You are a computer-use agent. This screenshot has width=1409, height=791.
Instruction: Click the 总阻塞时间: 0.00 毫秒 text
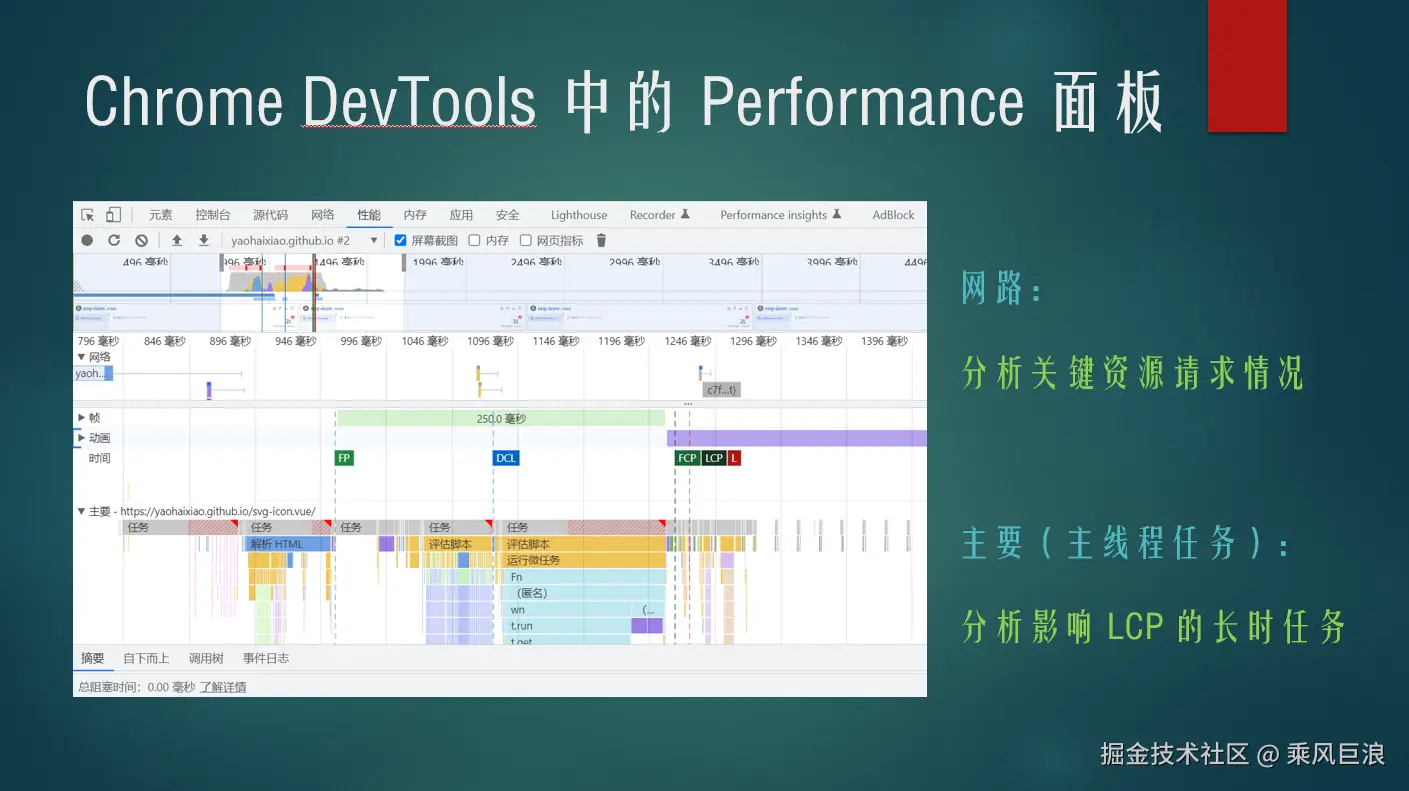137,687
